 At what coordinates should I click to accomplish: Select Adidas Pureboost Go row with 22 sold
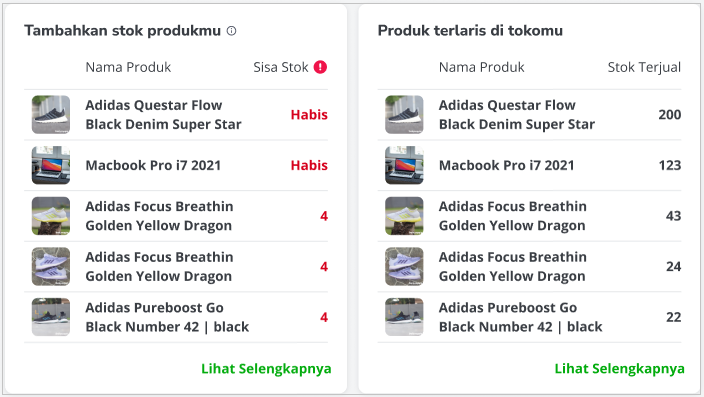(x=529, y=317)
